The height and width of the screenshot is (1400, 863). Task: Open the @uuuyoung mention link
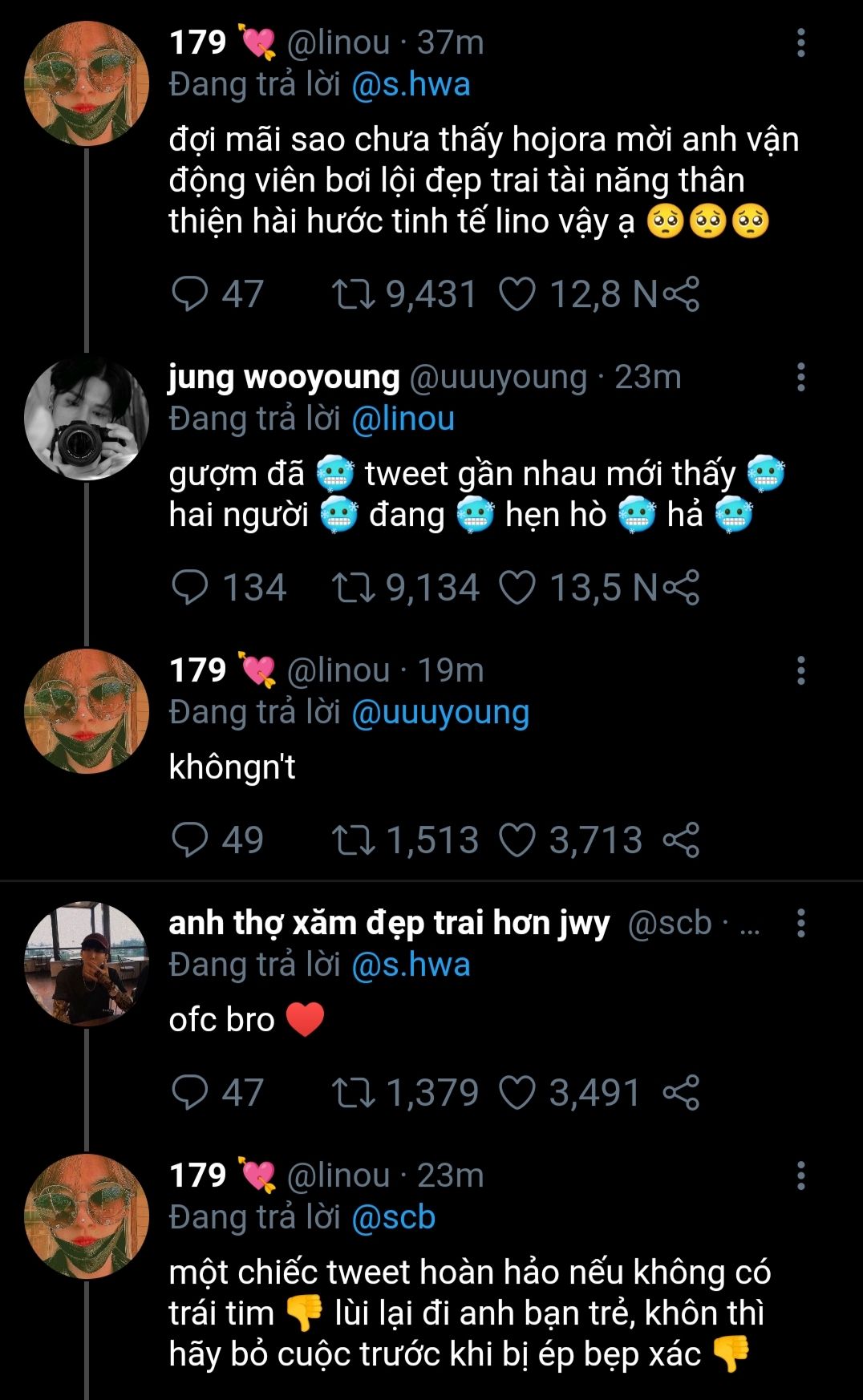(x=440, y=713)
